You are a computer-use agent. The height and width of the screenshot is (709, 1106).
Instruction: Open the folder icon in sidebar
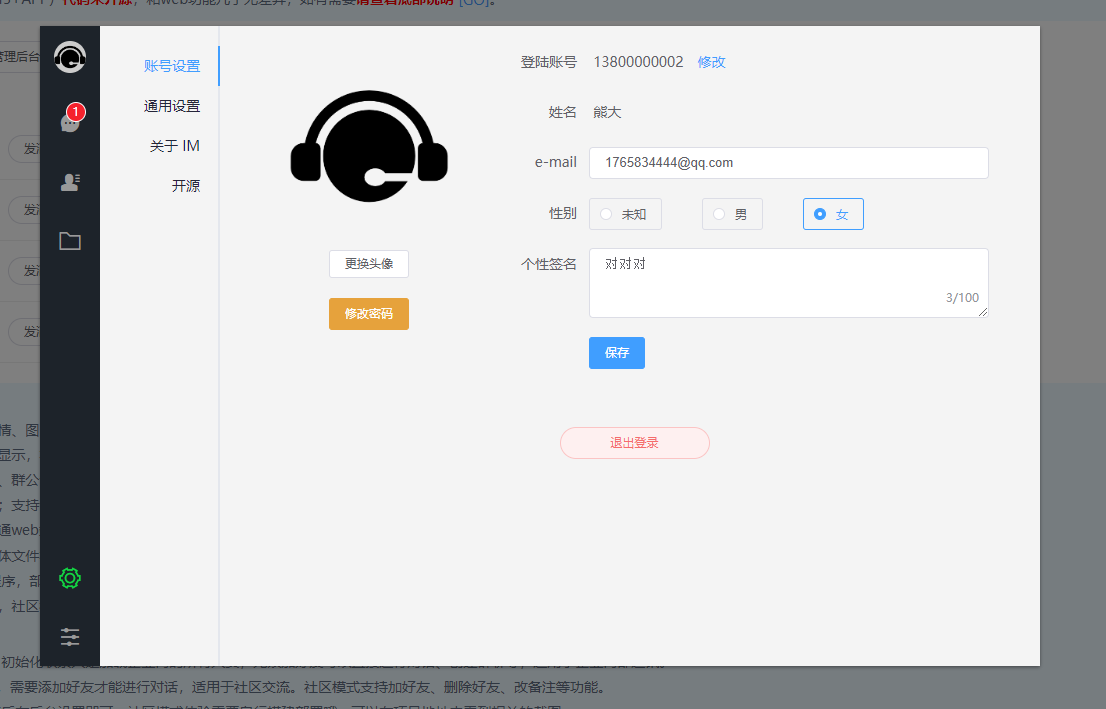70,241
